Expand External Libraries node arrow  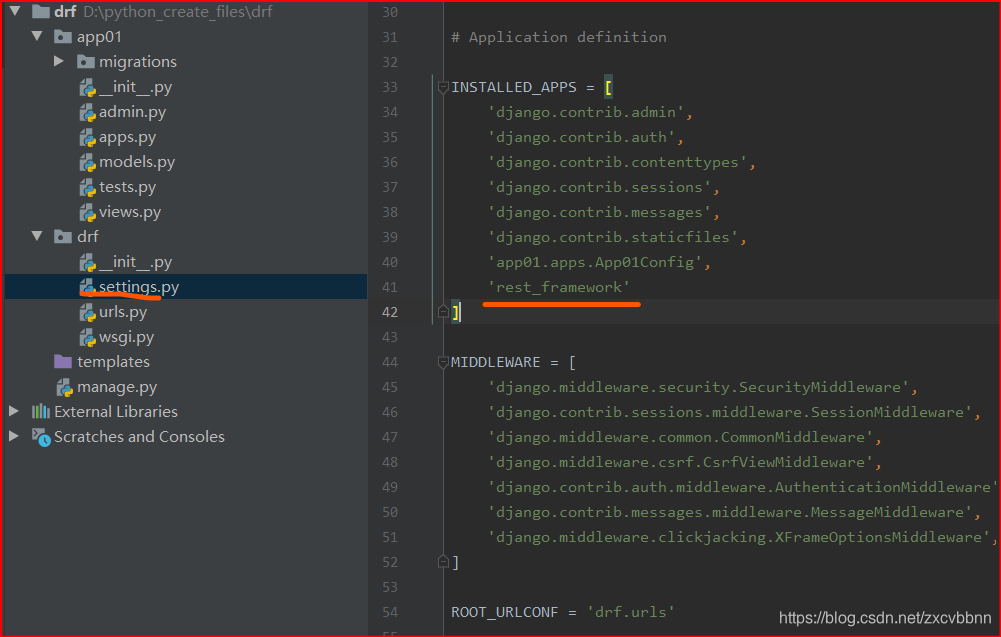tap(13, 411)
